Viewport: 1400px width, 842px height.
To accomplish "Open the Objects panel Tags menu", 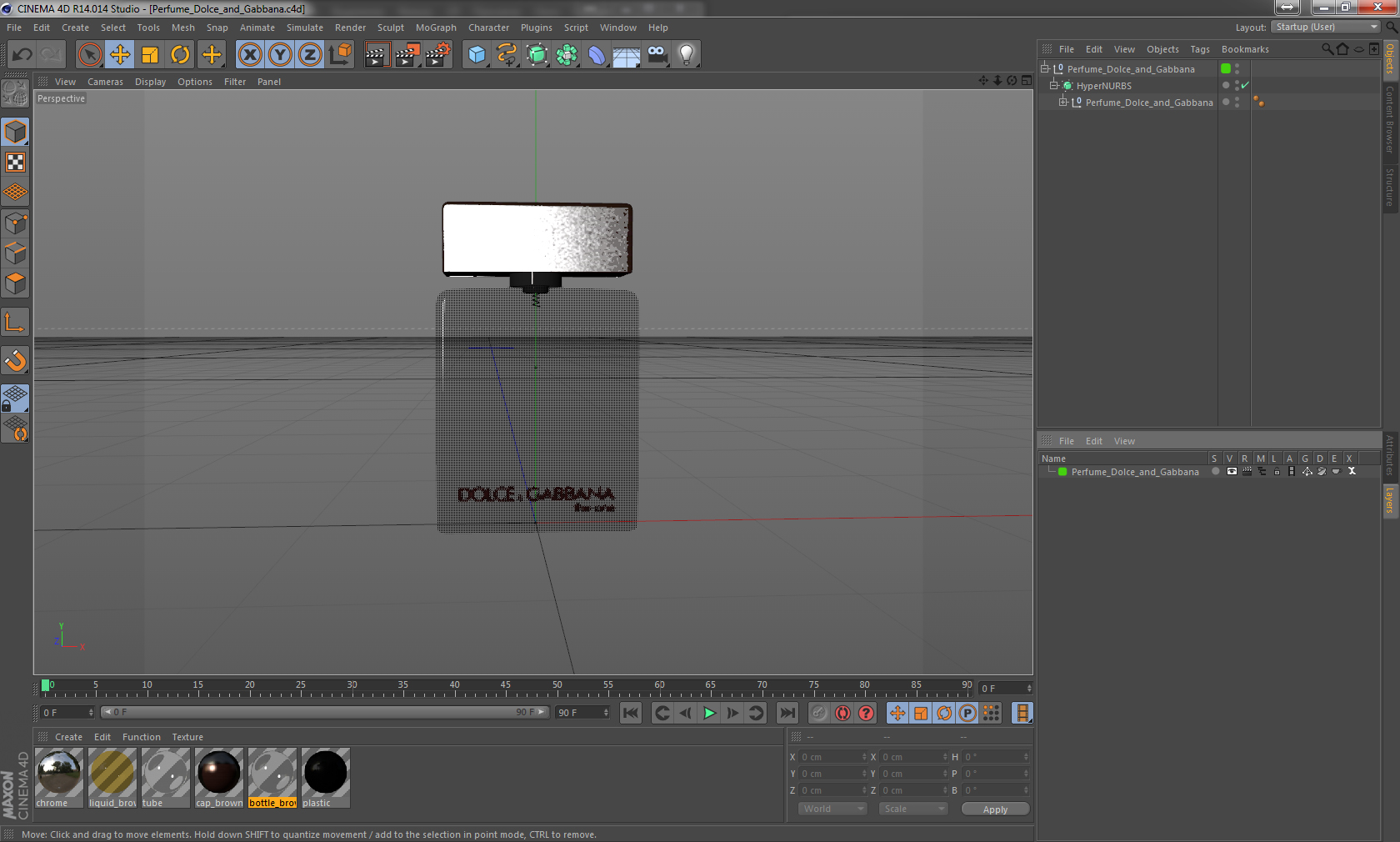I will pyautogui.click(x=1199, y=49).
